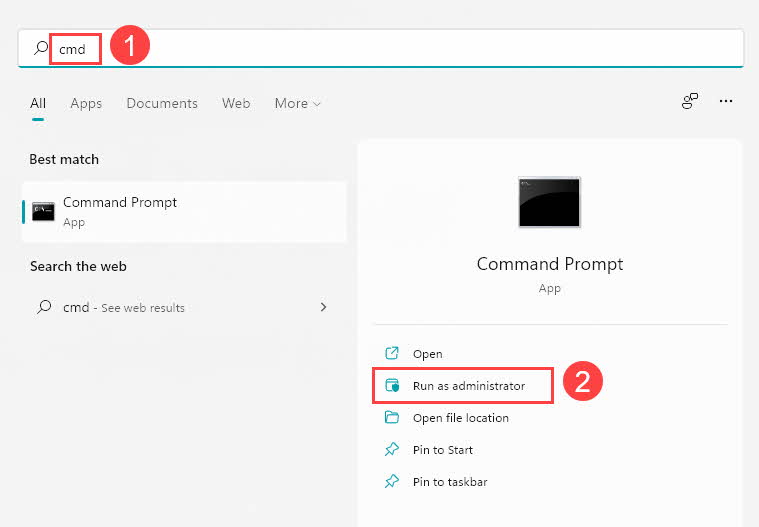Click the large Command Prompt thumbnail
The image size is (759, 527).
click(x=549, y=203)
